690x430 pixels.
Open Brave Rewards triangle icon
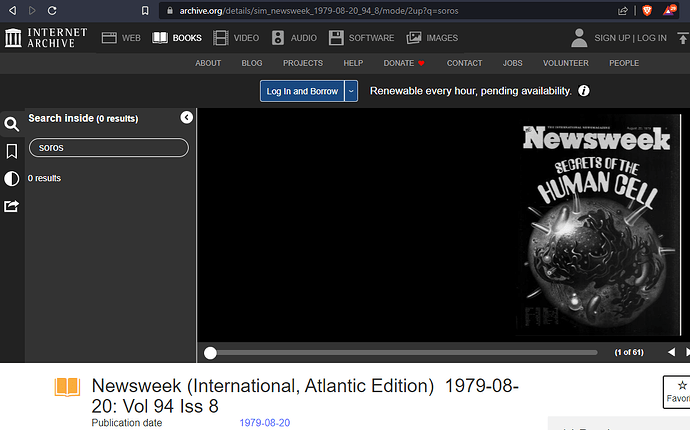[x=669, y=10]
